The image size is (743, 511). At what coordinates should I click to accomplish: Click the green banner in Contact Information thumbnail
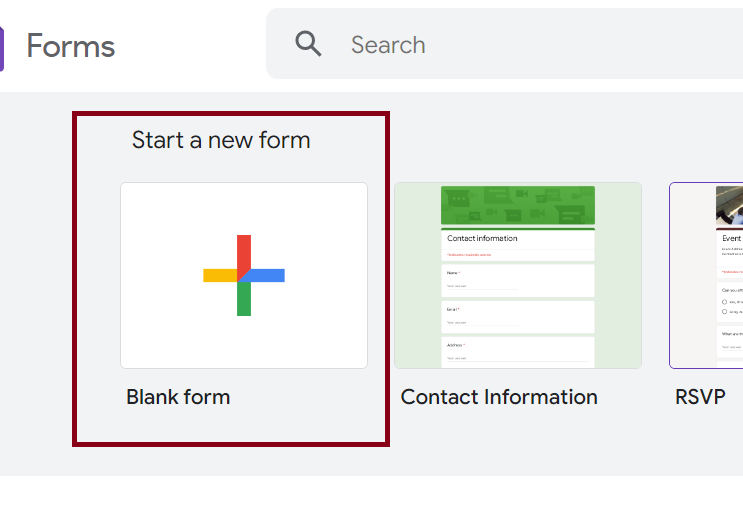click(518, 205)
